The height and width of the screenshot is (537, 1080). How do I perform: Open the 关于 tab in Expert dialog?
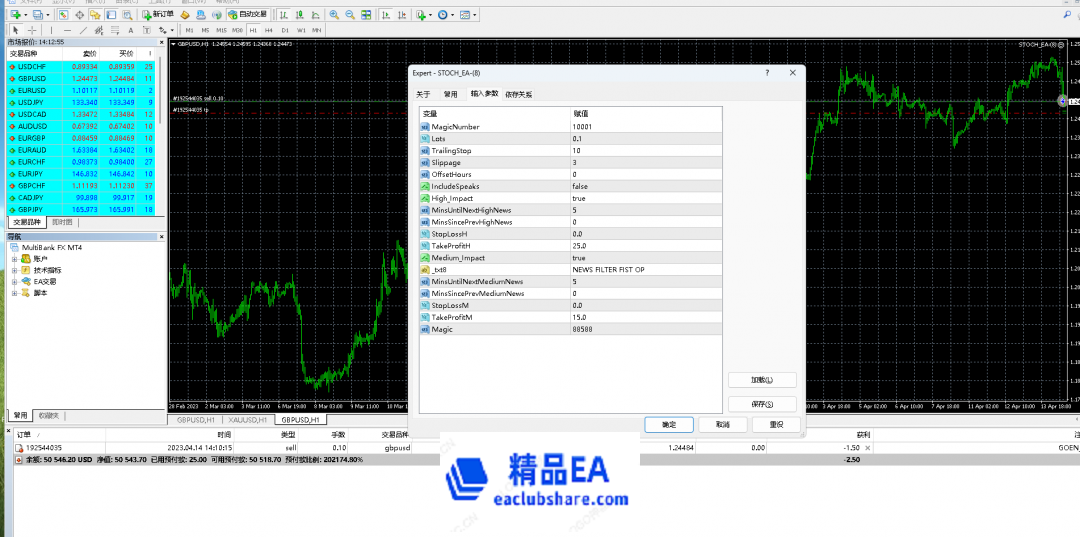(423, 94)
